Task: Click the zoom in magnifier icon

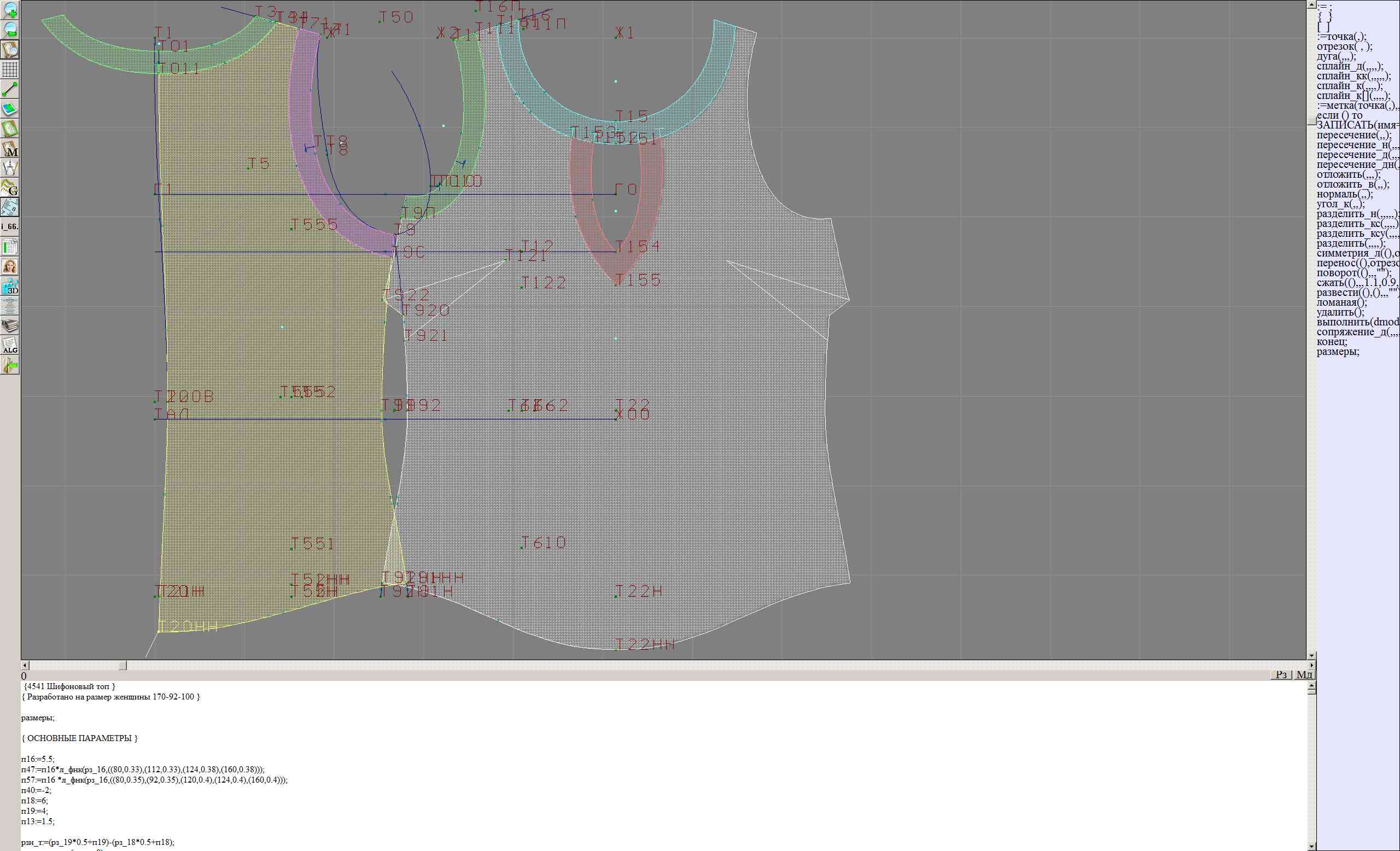Action: [10, 10]
